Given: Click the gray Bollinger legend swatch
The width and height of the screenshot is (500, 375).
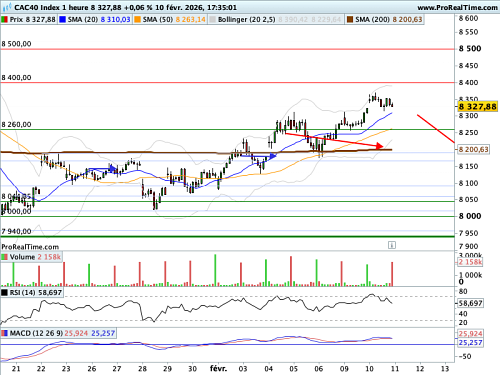Looking at the screenshot, I should [x=212, y=20].
